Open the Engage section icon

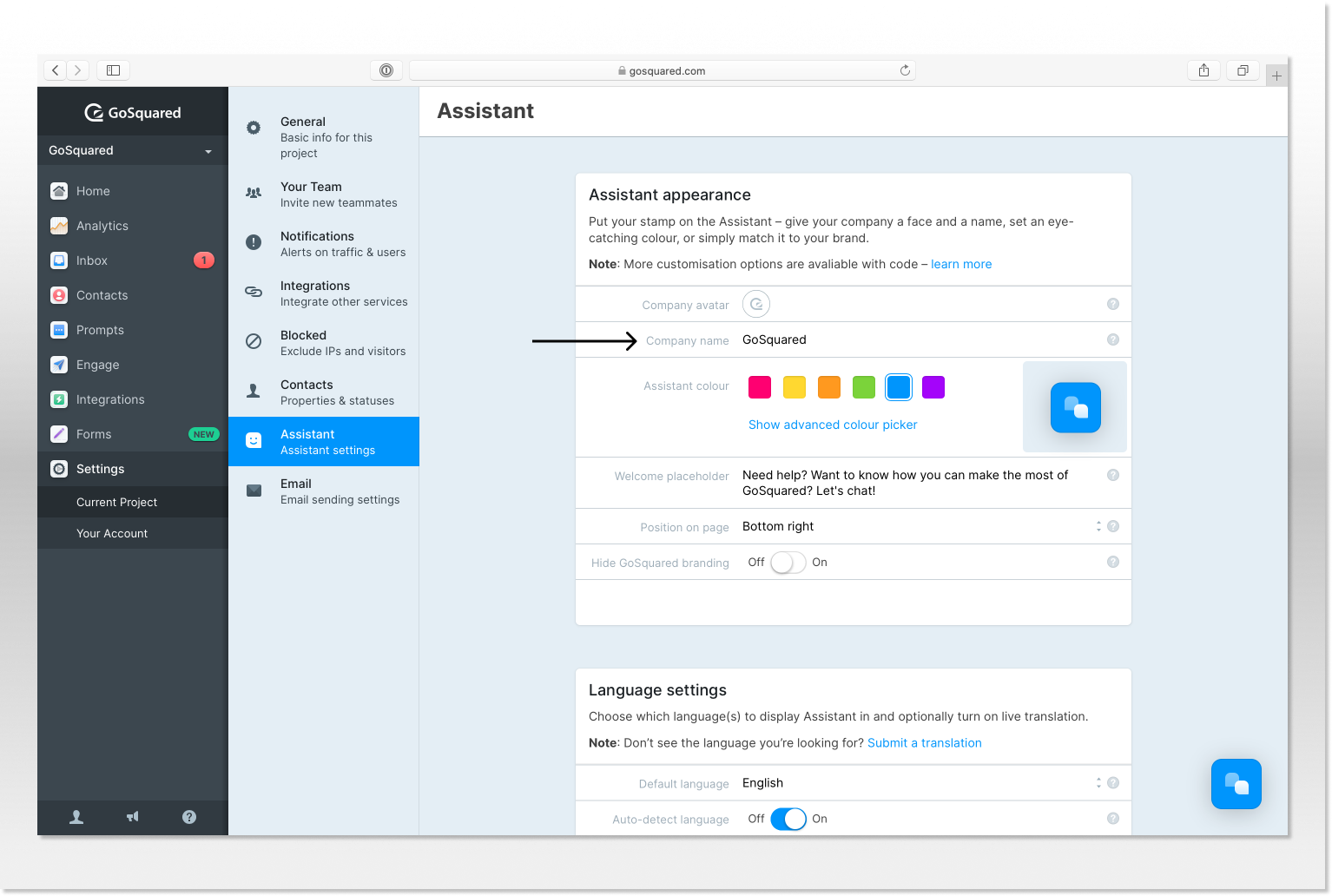(x=59, y=365)
